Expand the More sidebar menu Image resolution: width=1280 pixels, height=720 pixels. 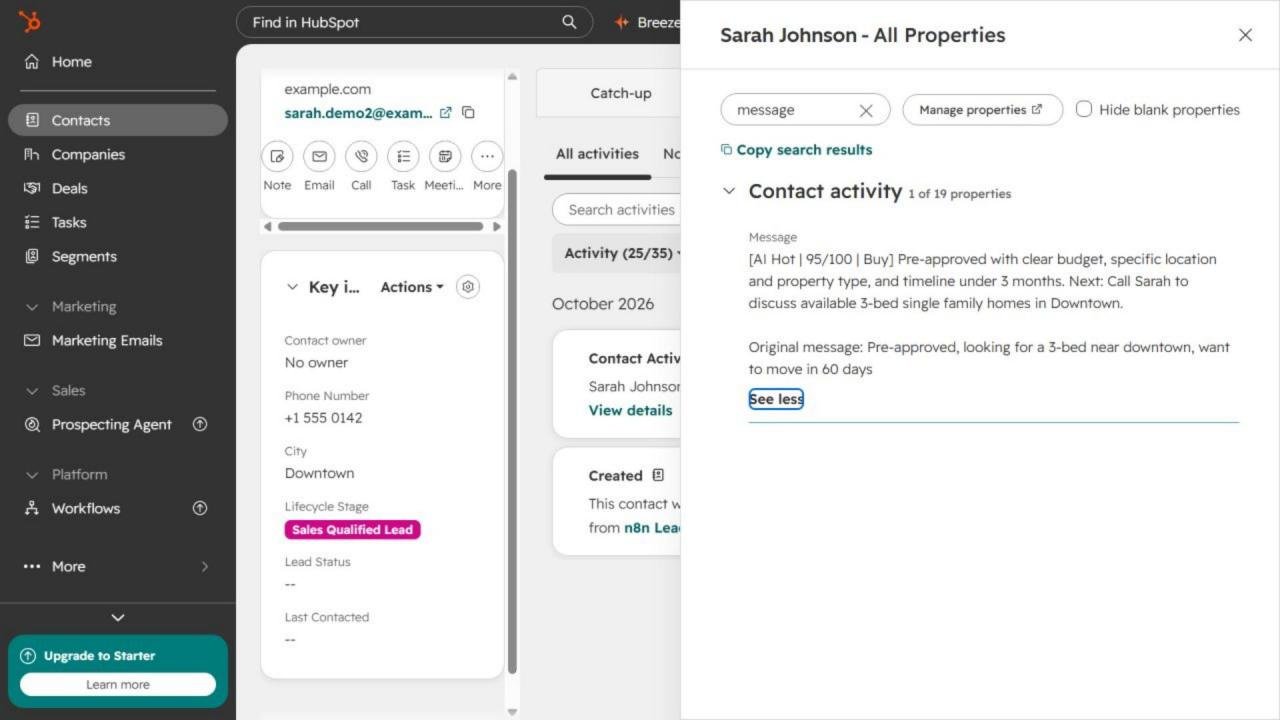(x=118, y=566)
